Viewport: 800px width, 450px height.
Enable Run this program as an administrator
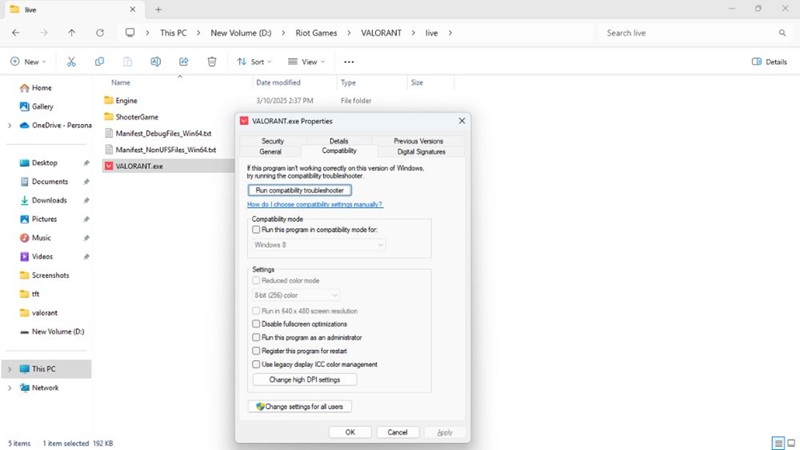256,338
